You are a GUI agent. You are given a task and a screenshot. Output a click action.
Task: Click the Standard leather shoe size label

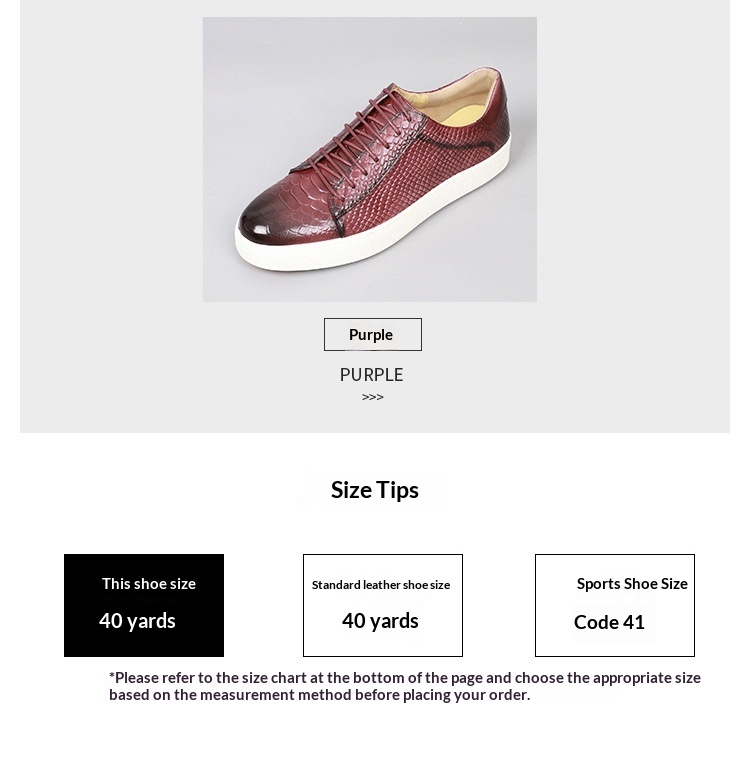click(381, 585)
